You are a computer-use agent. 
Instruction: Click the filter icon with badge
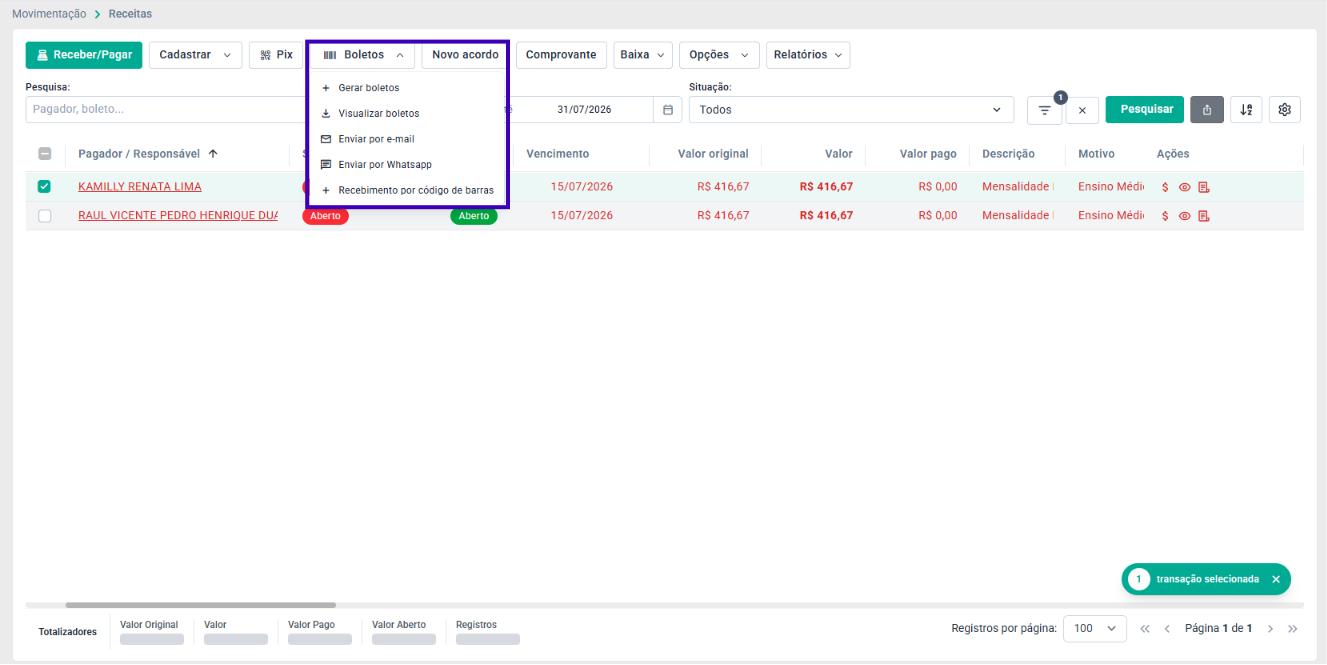coord(1044,110)
